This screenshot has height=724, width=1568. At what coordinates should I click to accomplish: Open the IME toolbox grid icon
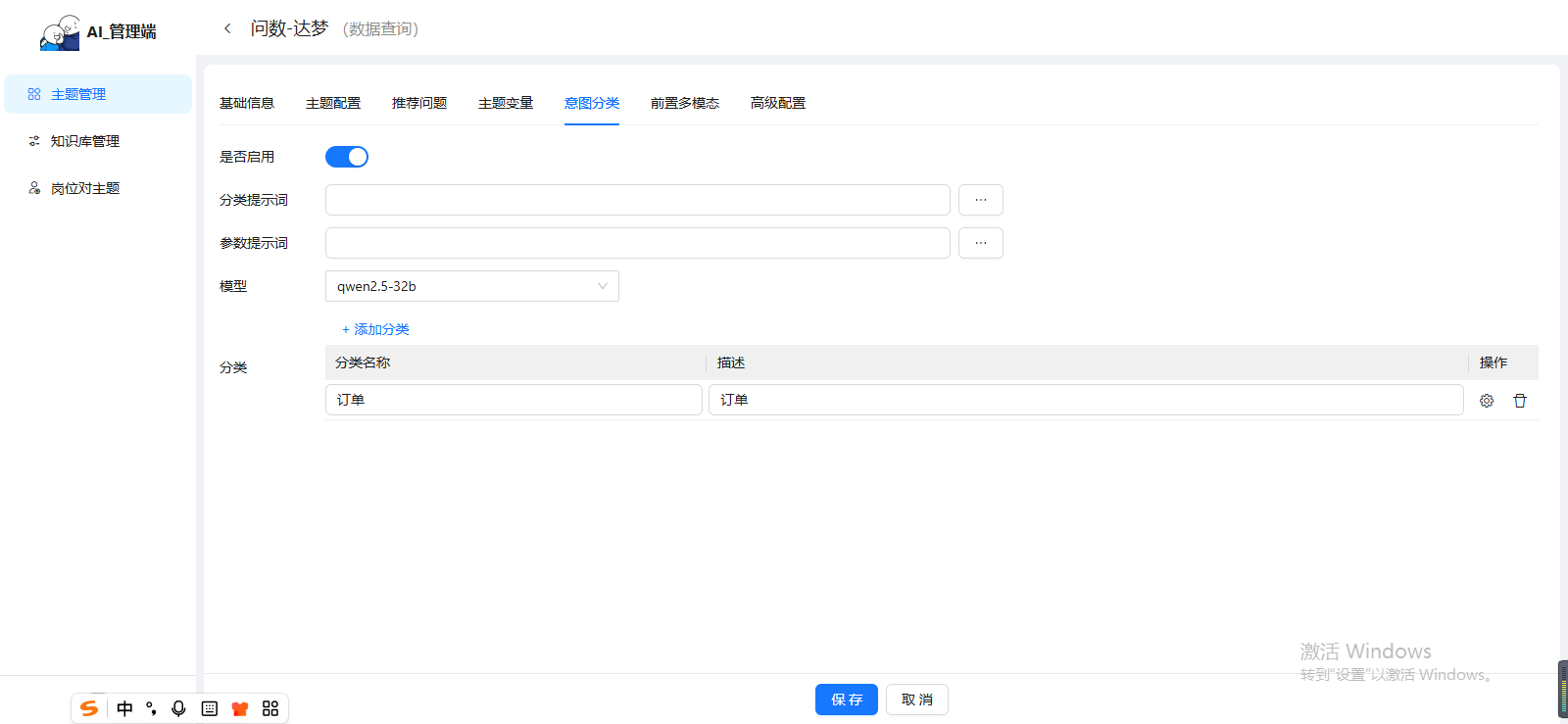[270, 708]
